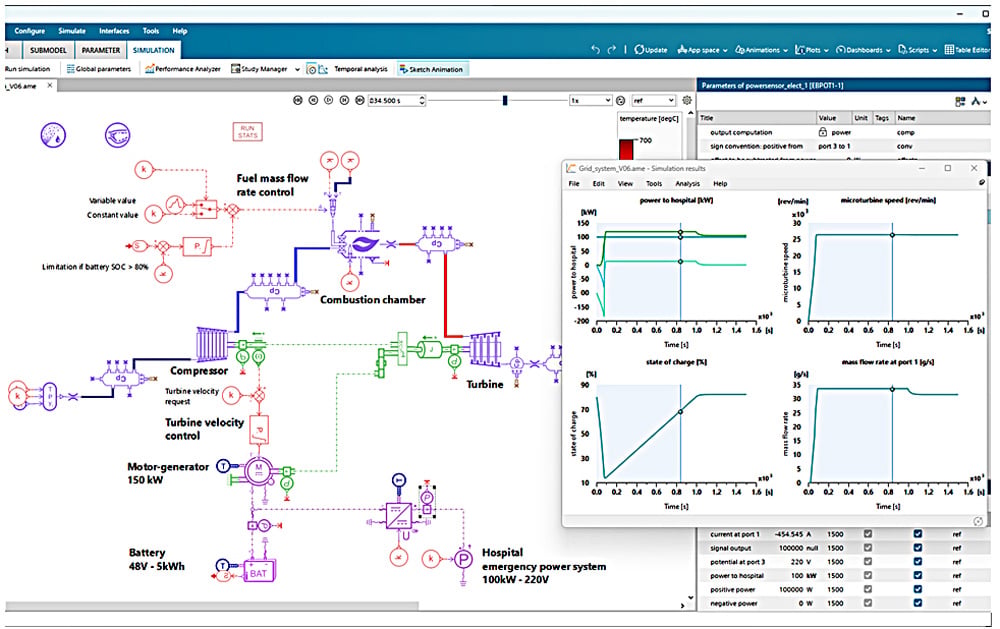
Task: Click the animation time stepper arrows
Action: pyautogui.click(x=422, y=101)
